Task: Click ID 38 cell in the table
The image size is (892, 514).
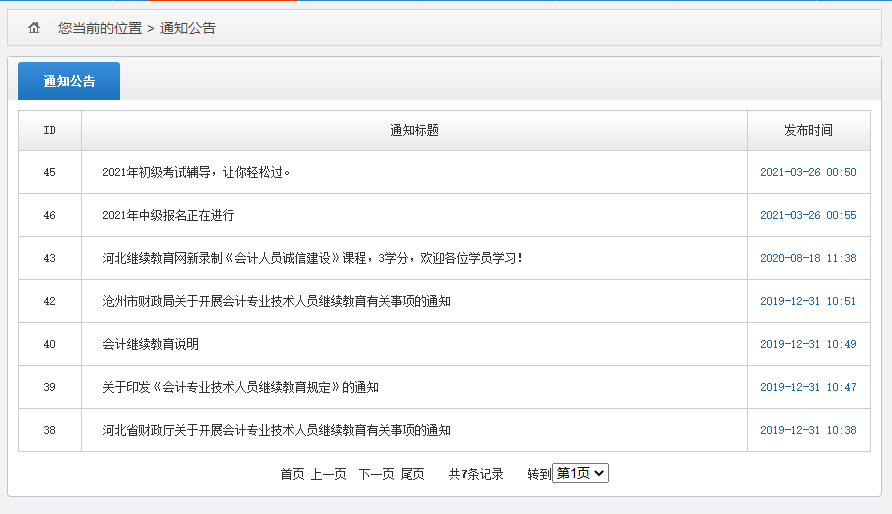Action: (50, 430)
